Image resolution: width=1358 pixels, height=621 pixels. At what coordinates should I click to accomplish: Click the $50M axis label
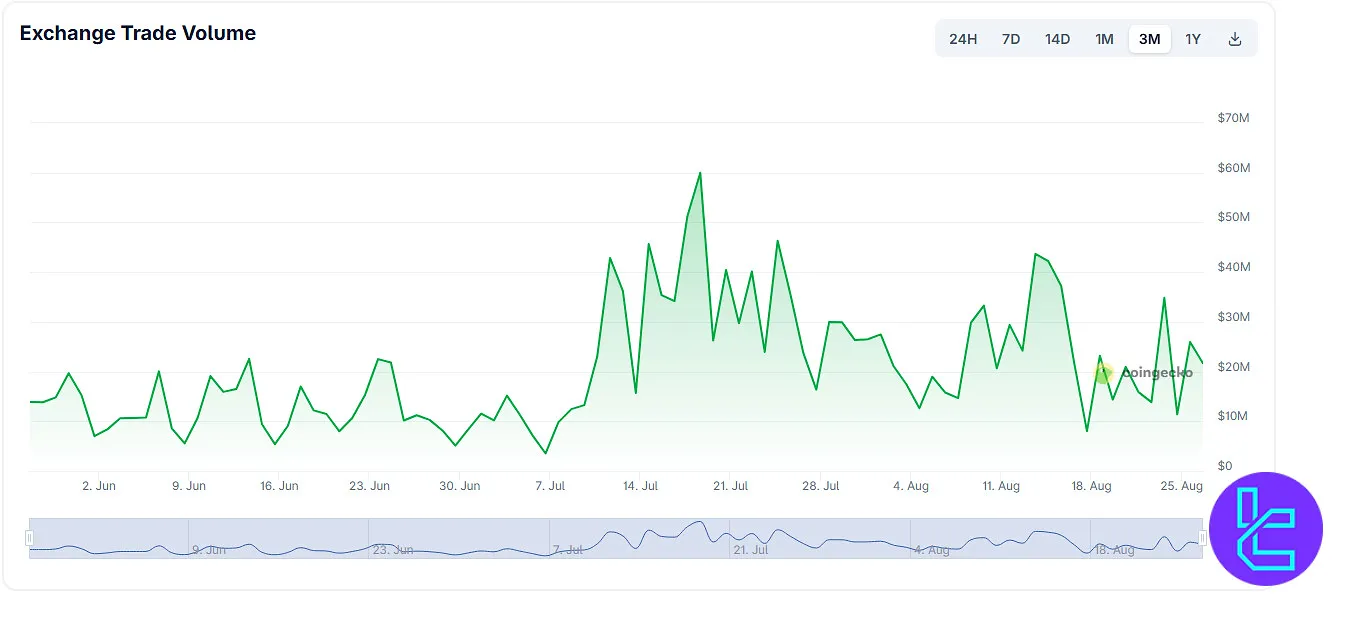[1233, 217]
